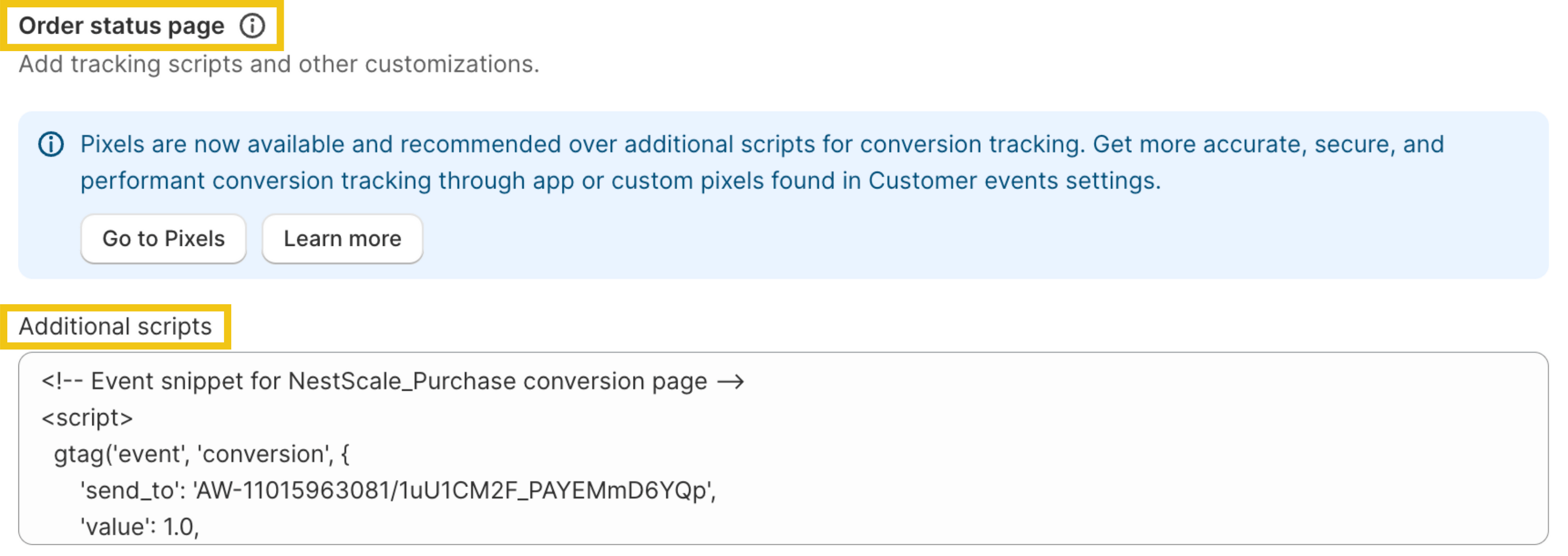Screen dimensions: 1568x556
Task: Click the 'send_to' code line
Action: [398, 490]
